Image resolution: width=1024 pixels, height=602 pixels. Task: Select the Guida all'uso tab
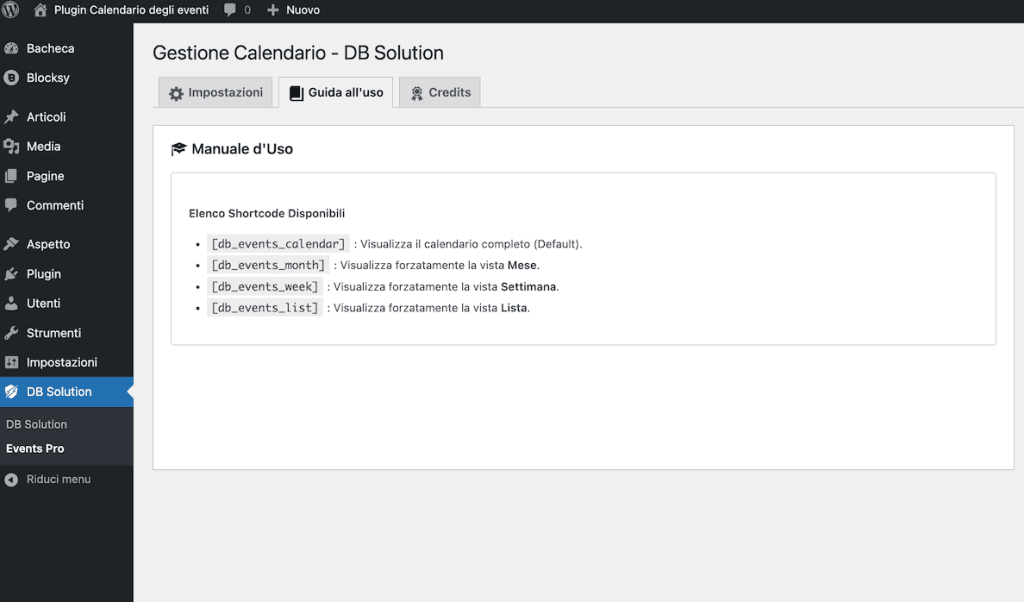pyautogui.click(x=336, y=93)
